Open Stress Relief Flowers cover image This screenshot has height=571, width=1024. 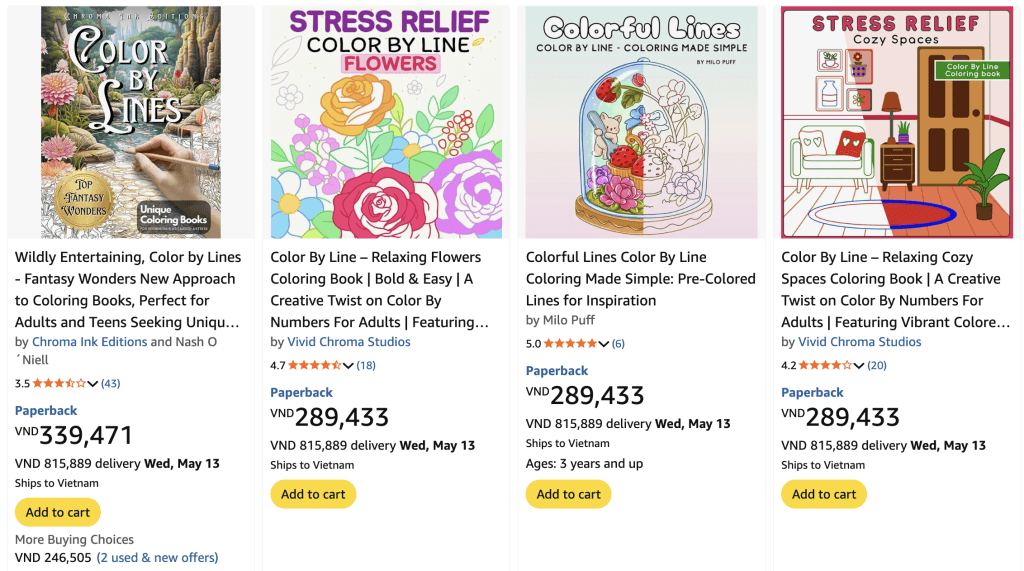[386, 122]
